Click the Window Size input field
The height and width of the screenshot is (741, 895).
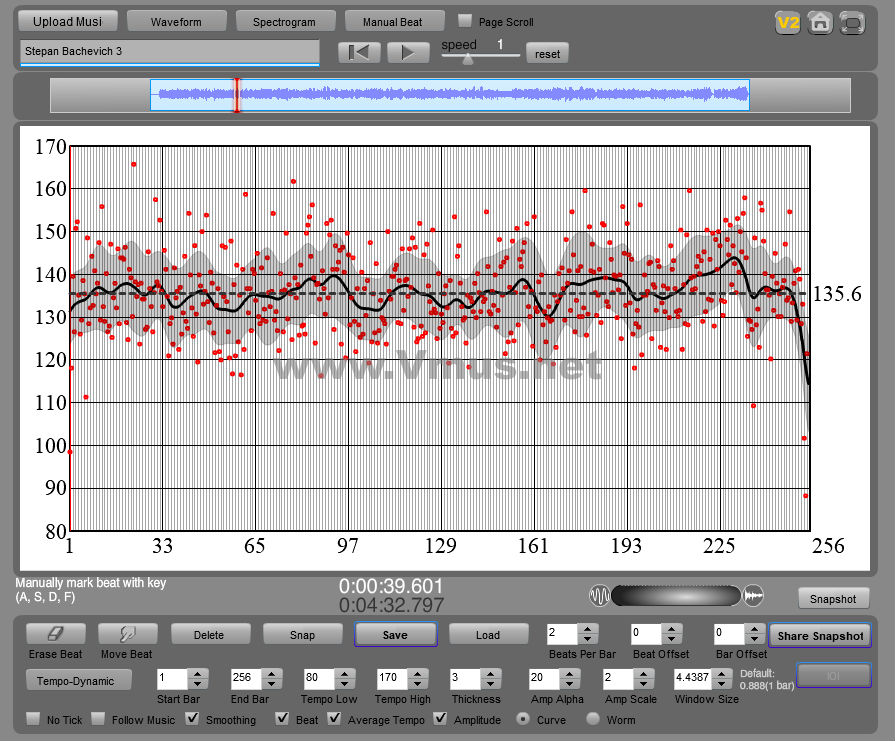pyautogui.click(x=693, y=678)
